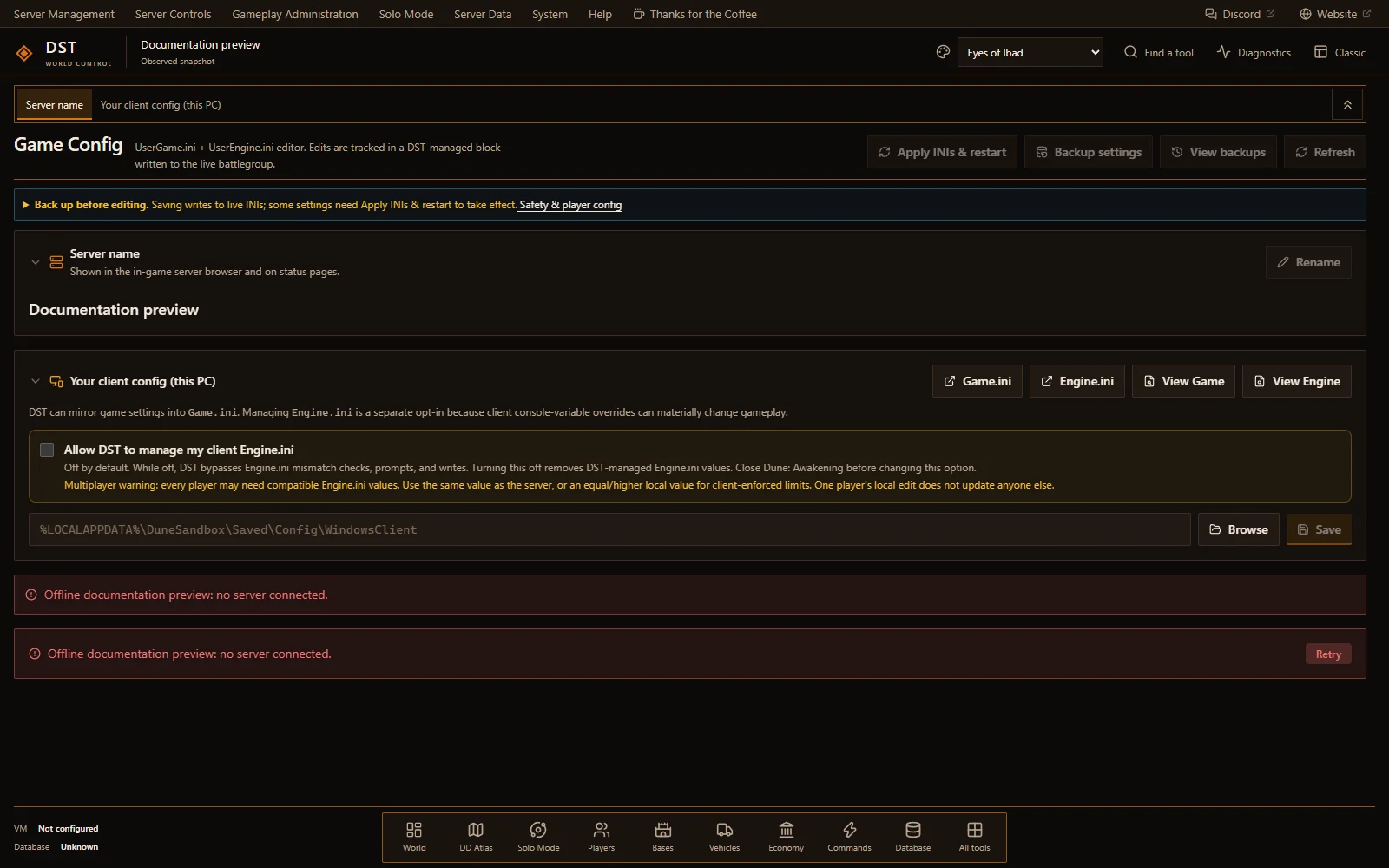The width and height of the screenshot is (1389, 868).
Task: Open Engine.ini externally
Action: tap(1077, 381)
